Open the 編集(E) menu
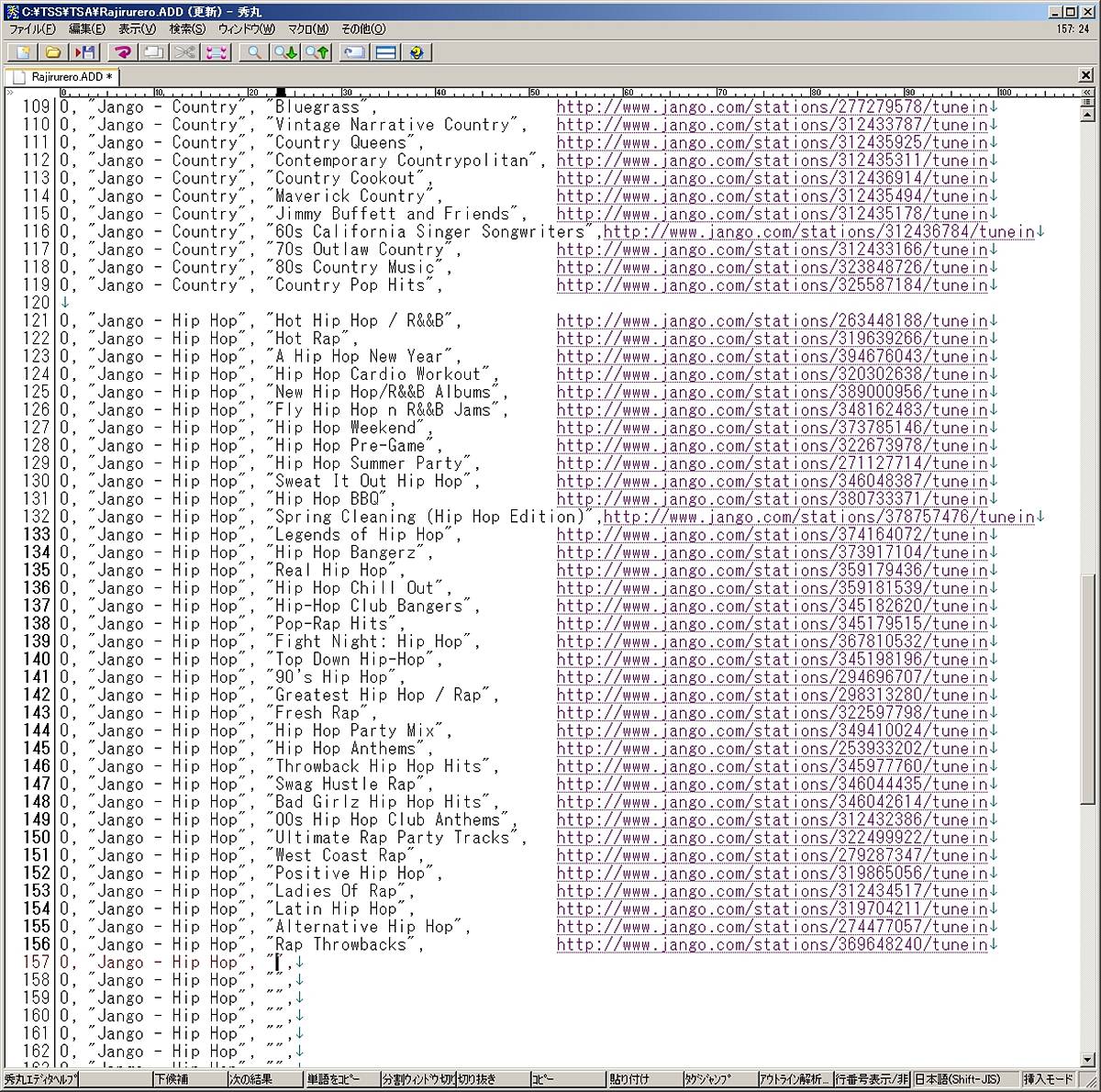1101x1092 pixels. pyautogui.click(x=87, y=29)
